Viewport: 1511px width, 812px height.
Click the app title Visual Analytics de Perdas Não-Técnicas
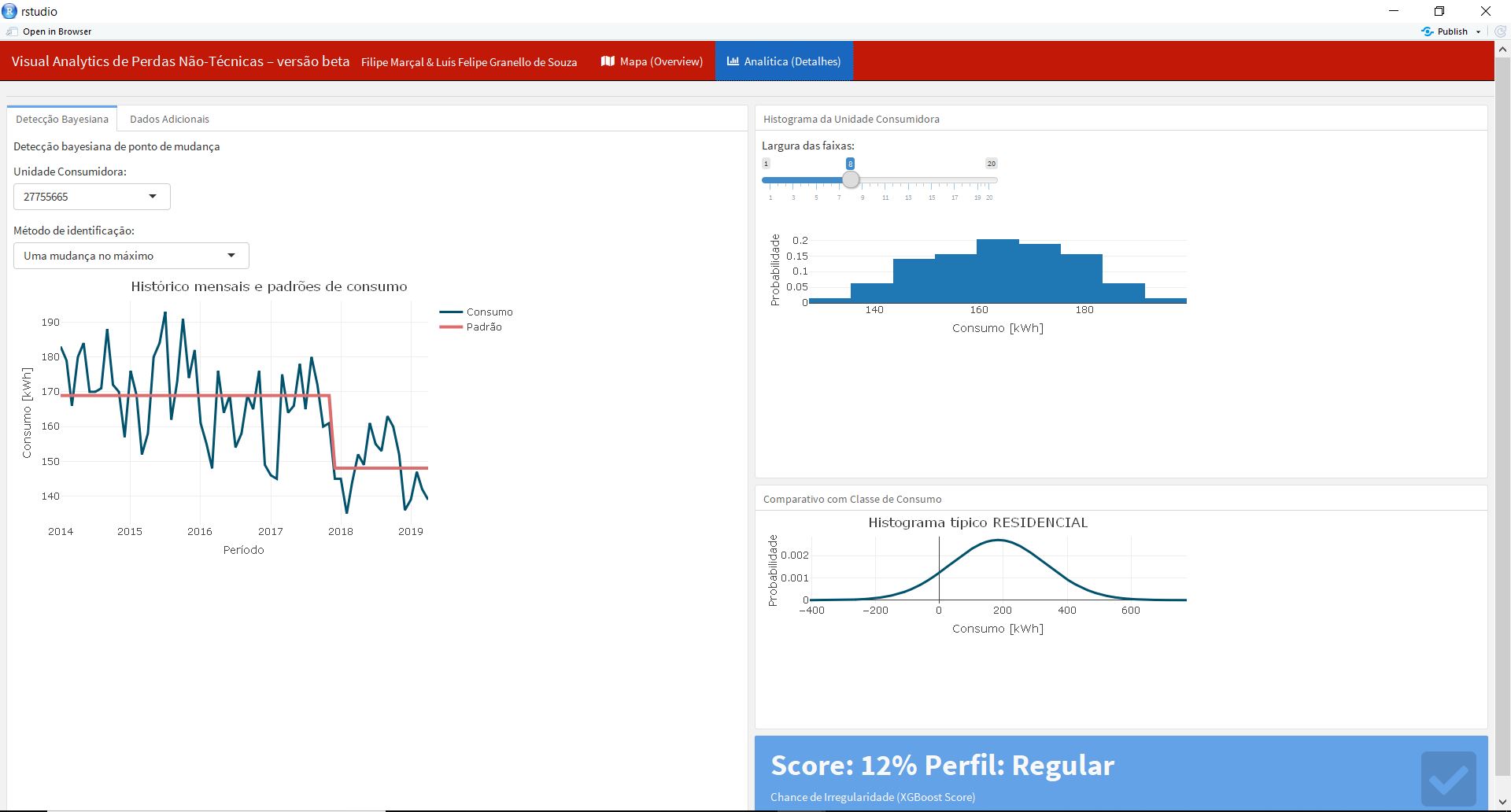pos(180,61)
